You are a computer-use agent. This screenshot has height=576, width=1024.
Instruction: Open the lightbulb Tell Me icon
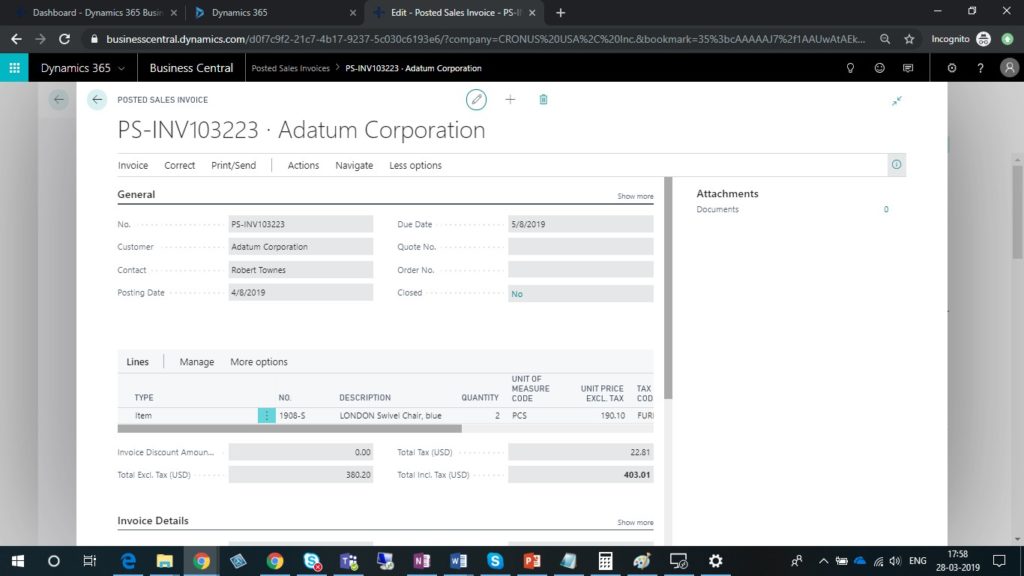[850, 68]
